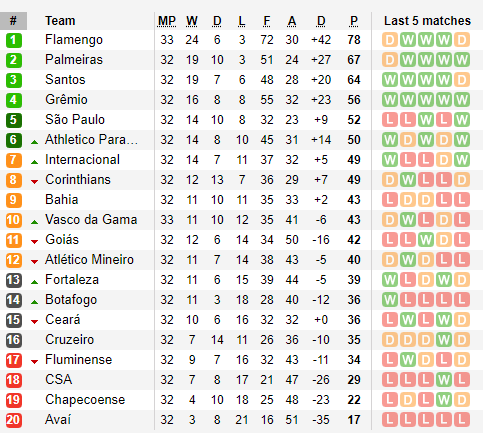Click Flamengo's rank 1 green badge
This screenshot has height=433, width=484.
[x=14, y=40]
